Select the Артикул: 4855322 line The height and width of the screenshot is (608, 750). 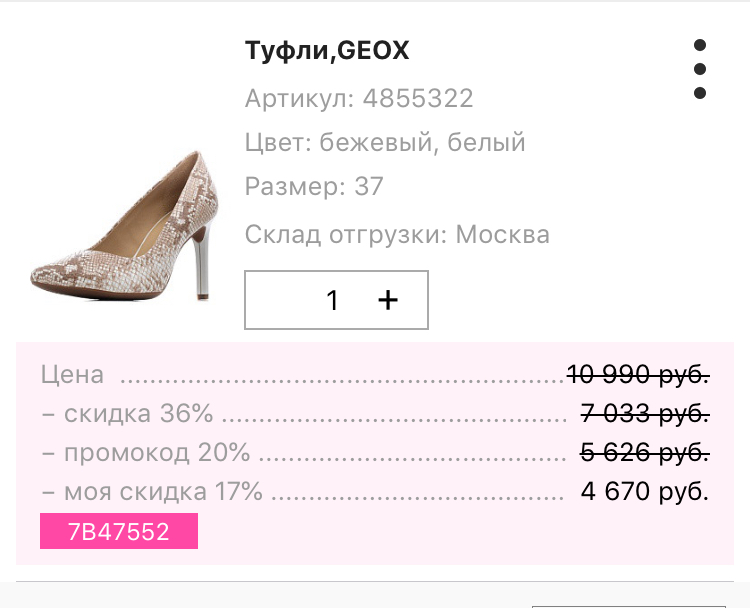[x=359, y=98]
